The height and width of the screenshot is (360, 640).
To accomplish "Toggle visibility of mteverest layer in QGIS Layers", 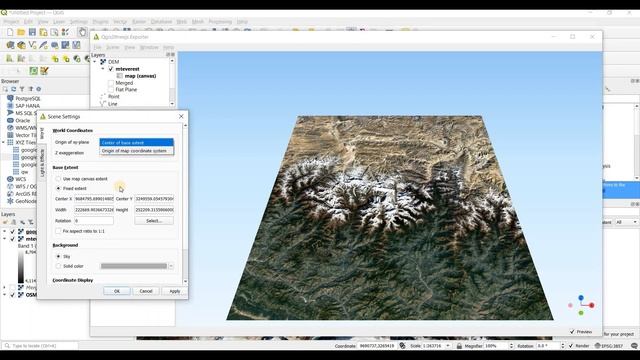I will [13, 239].
